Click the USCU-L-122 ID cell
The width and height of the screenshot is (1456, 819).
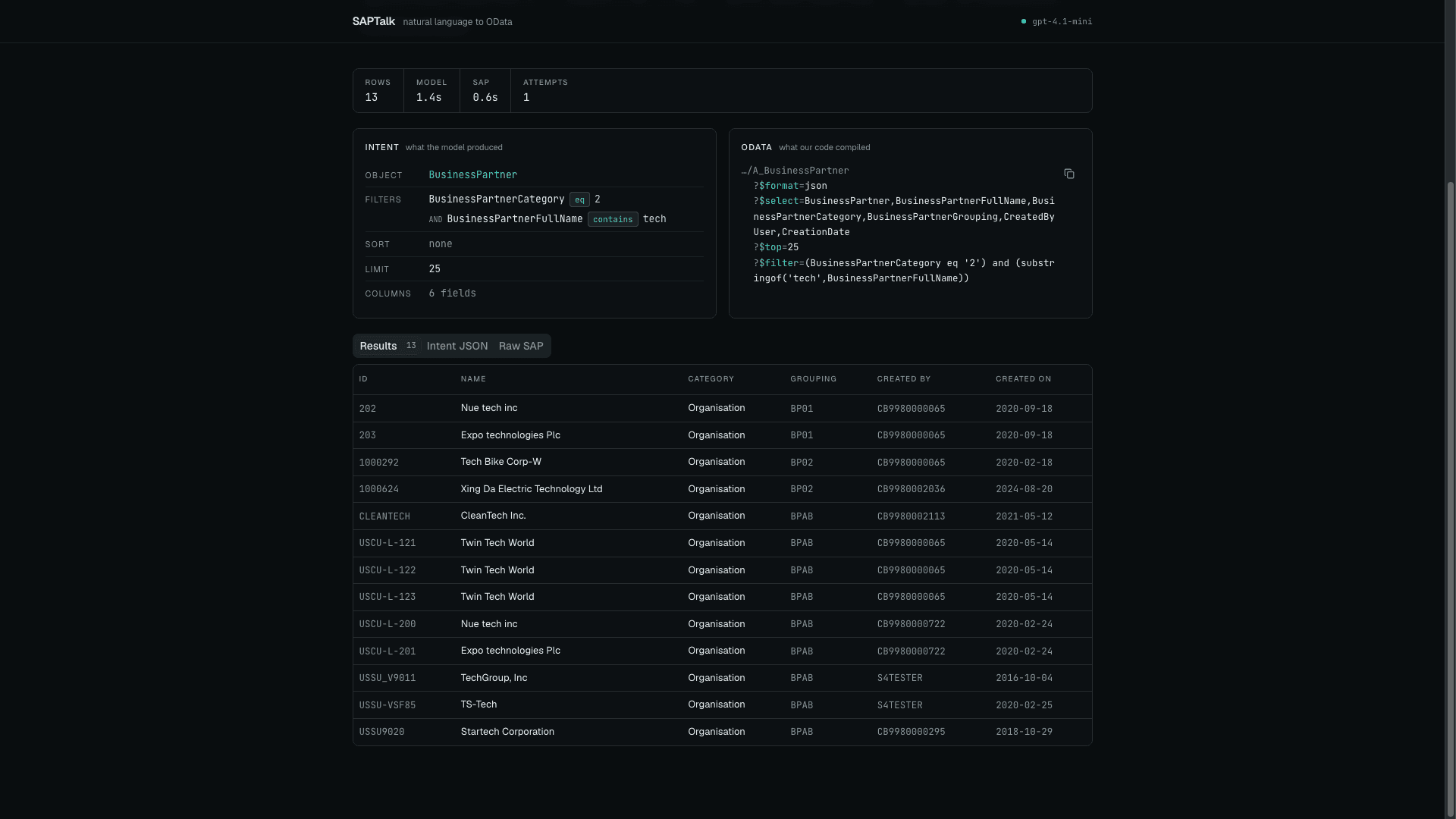click(388, 570)
